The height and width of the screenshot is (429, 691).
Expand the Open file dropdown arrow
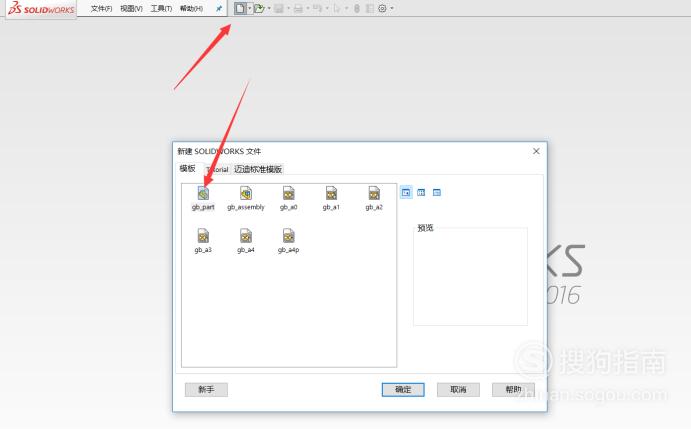tap(269, 8)
